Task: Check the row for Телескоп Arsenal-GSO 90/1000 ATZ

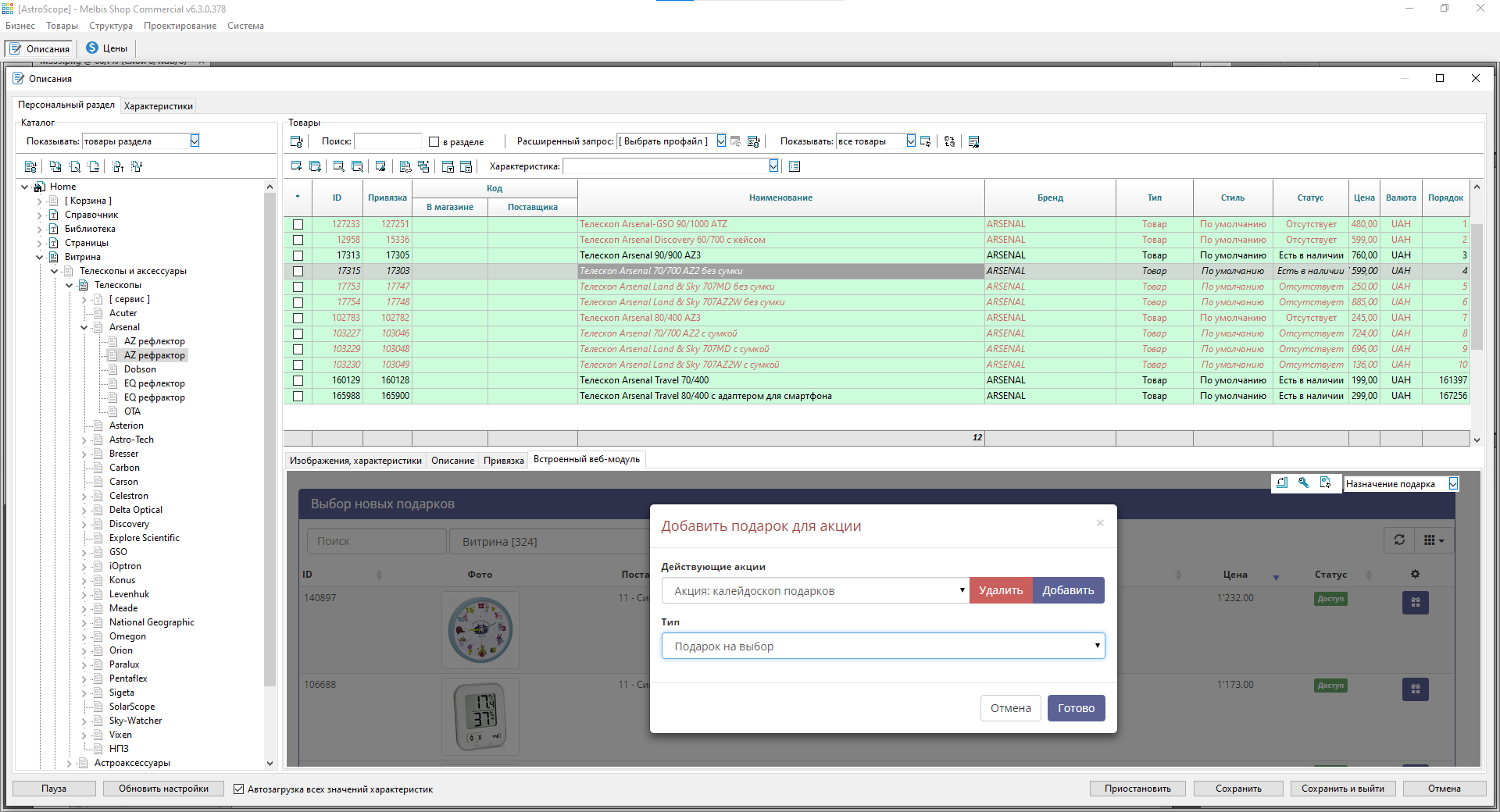Action: pyautogui.click(x=298, y=224)
